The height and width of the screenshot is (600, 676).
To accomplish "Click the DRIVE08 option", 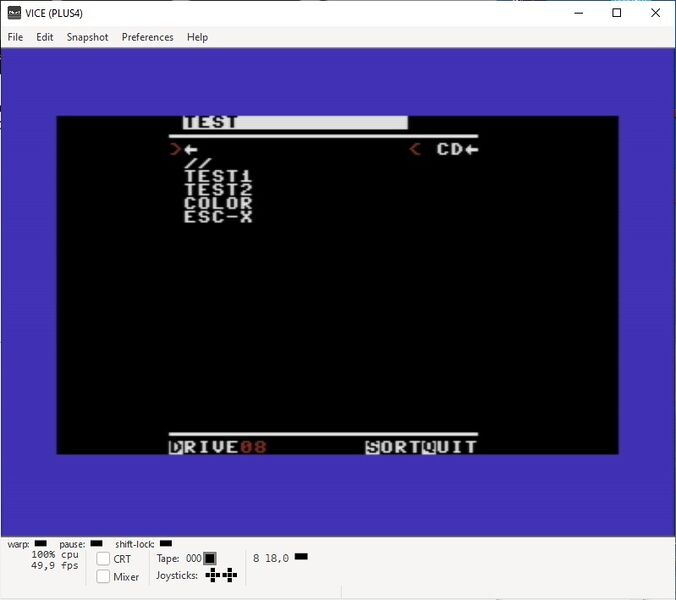I will pyautogui.click(x=217, y=447).
